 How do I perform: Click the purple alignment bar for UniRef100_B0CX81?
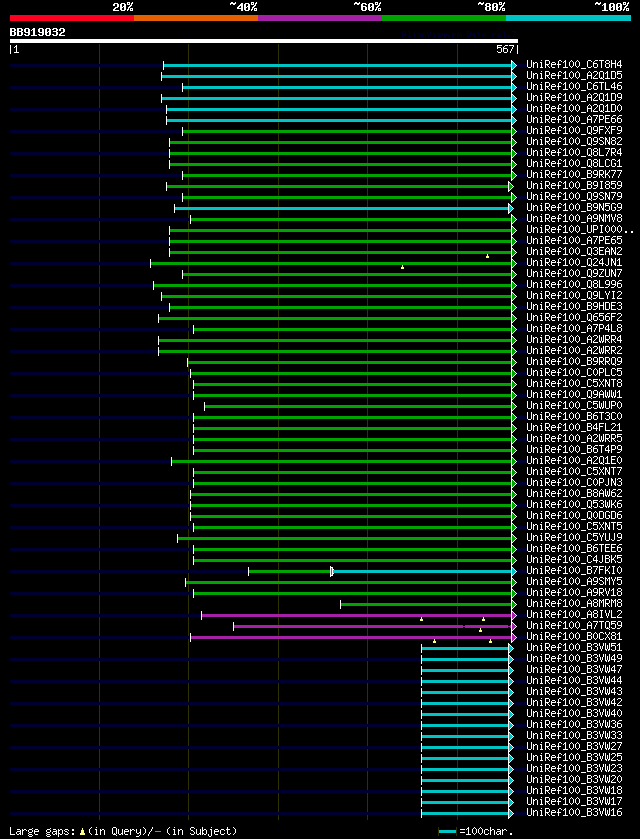pos(351,638)
